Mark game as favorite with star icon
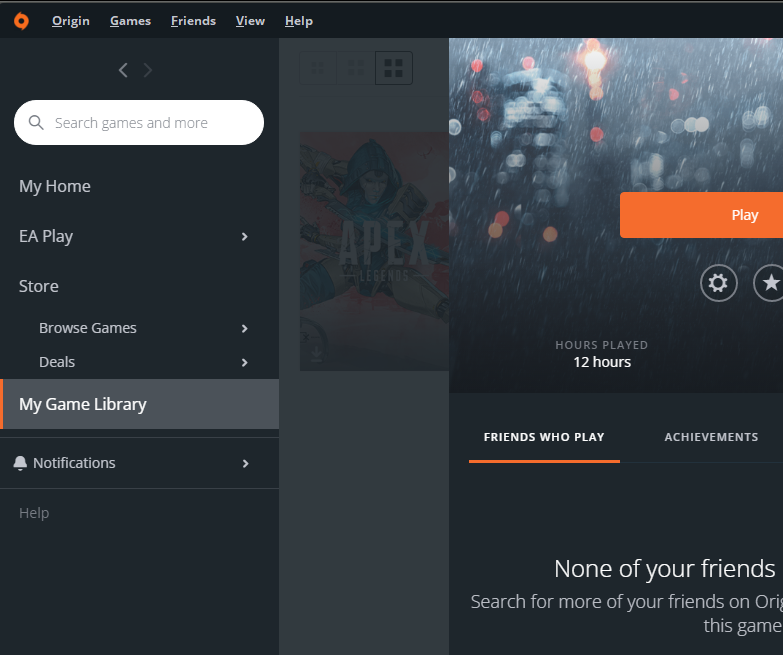Image resolution: width=783 pixels, height=655 pixels. coord(771,283)
